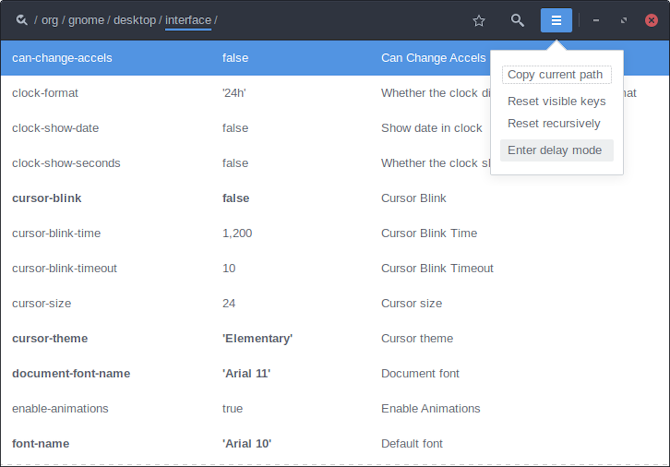Click the dconf search icon in path bar
This screenshot has height=467, width=670.
coord(22,20)
